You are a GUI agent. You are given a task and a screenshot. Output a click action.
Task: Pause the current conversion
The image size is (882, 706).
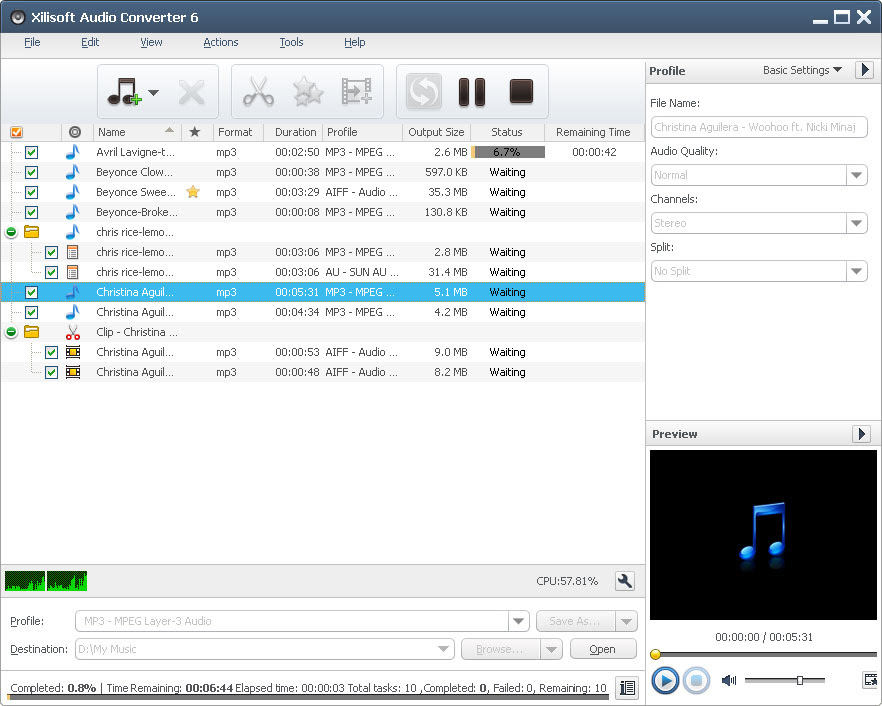coord(471,91)
